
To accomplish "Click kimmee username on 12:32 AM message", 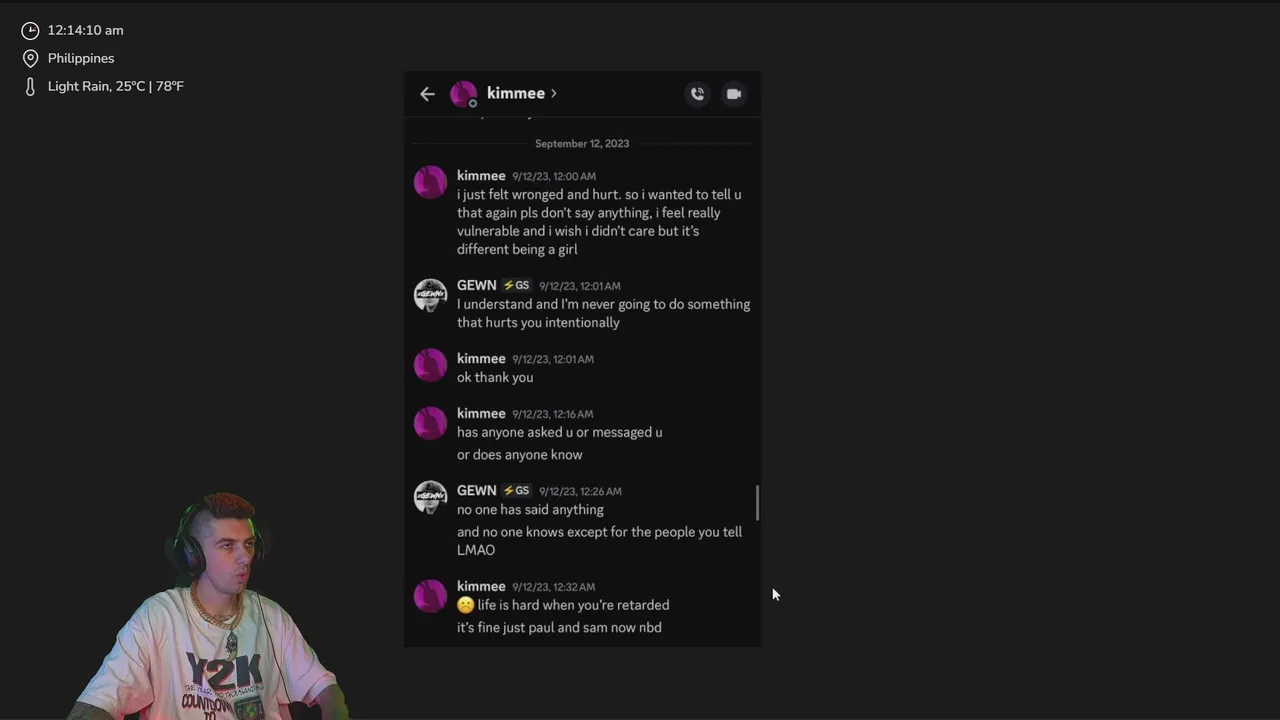I will click(481, 587).
